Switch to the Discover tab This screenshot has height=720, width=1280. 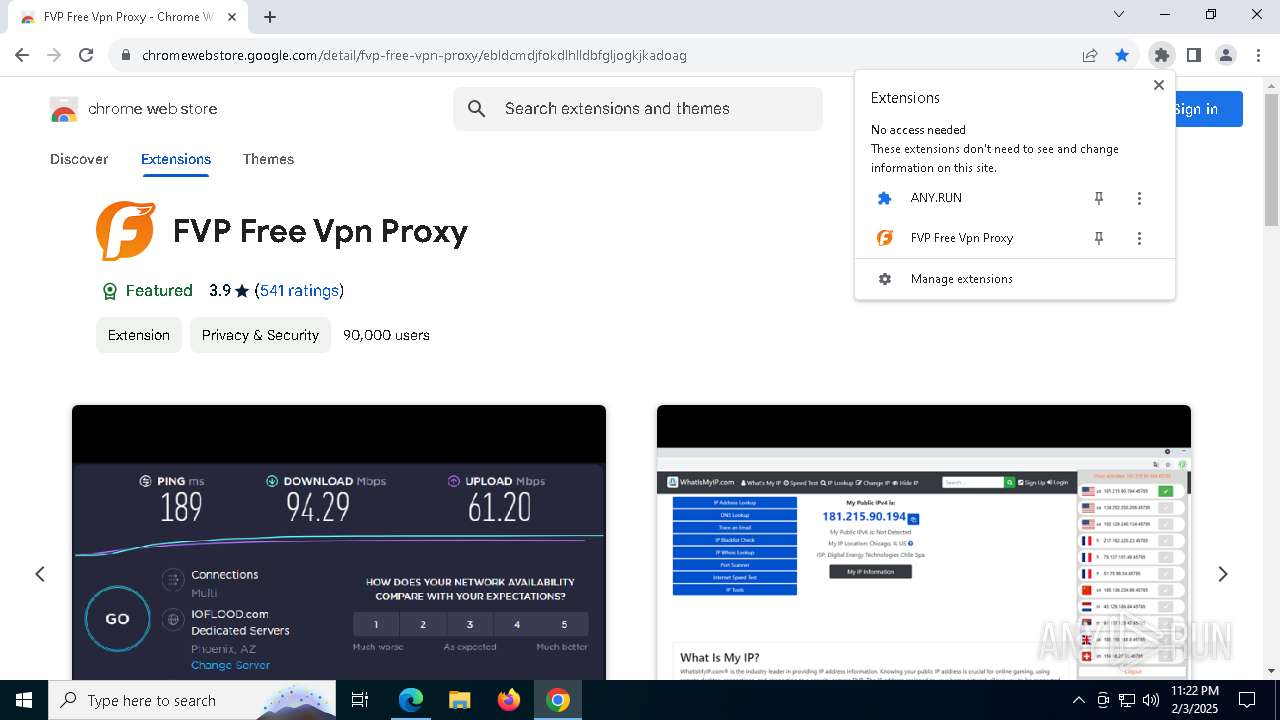[79, 159]
